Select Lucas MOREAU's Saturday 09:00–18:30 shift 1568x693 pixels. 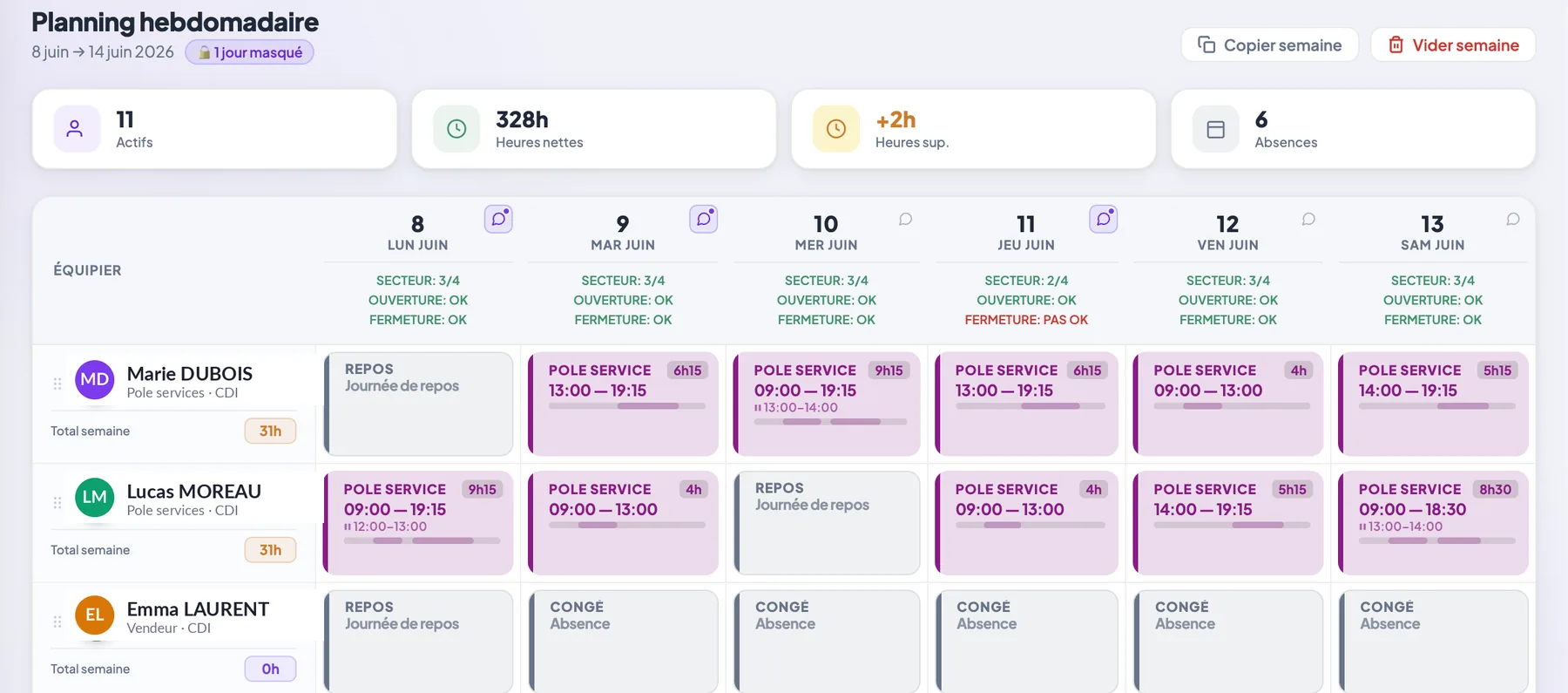pyautogui.click(x=1433, y=523)
